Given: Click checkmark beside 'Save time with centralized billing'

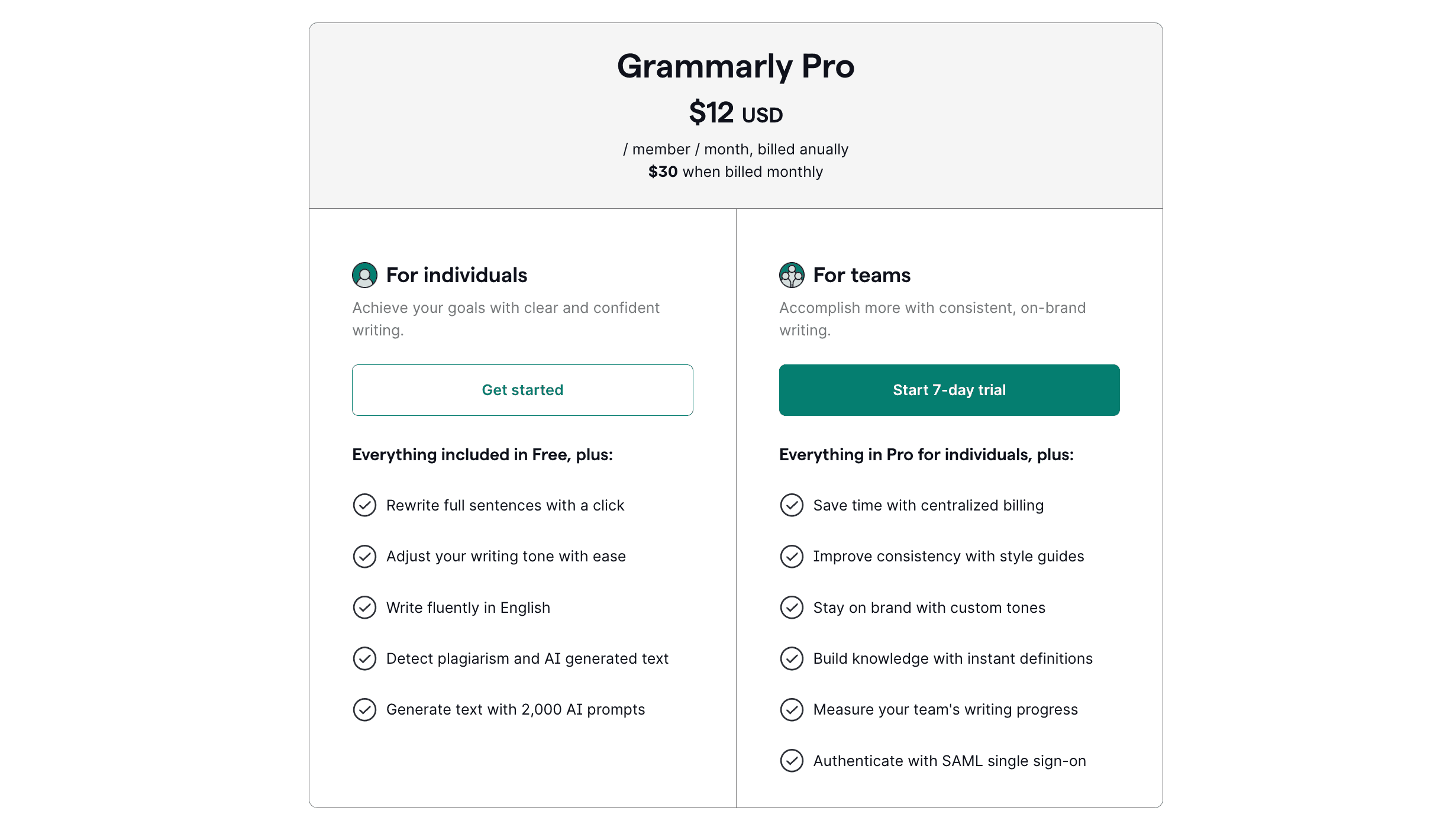Looking at the screenshot, I should point(792,505).
